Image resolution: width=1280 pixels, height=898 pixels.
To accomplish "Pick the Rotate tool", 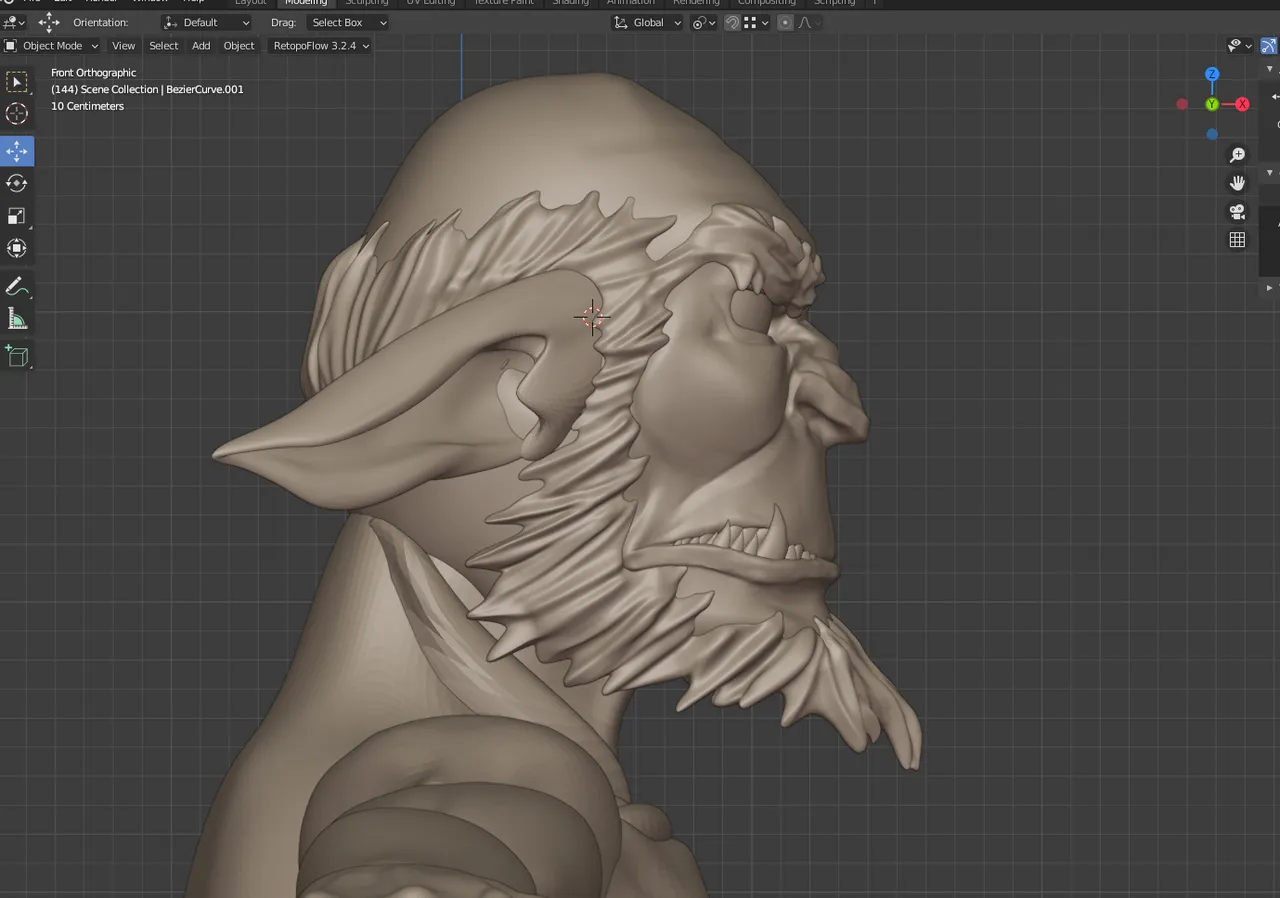I will tap(17, 183).
